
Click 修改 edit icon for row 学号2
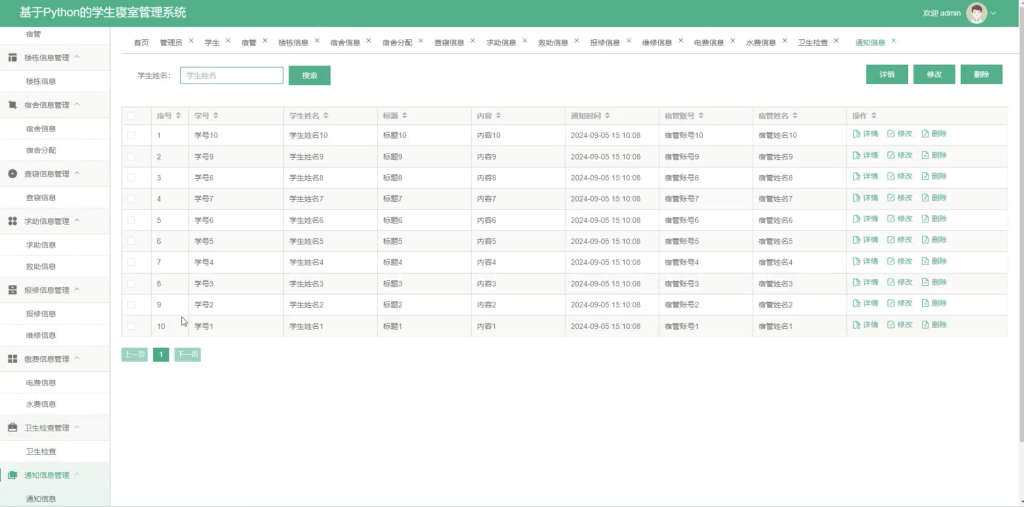(891, 303)
